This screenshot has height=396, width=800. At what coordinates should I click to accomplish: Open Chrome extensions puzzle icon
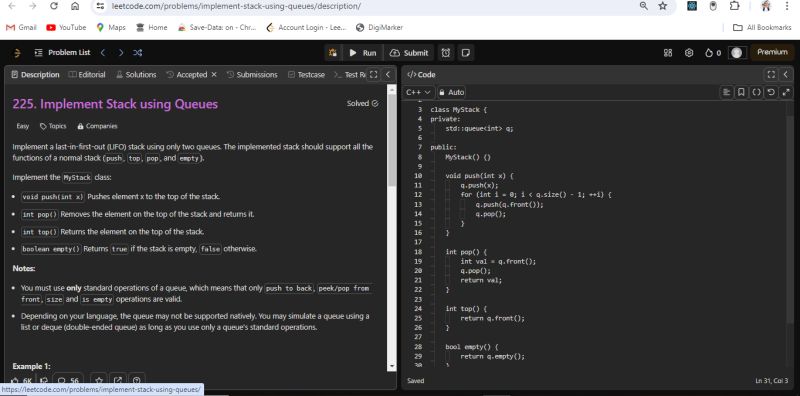(x=734, y=6)
